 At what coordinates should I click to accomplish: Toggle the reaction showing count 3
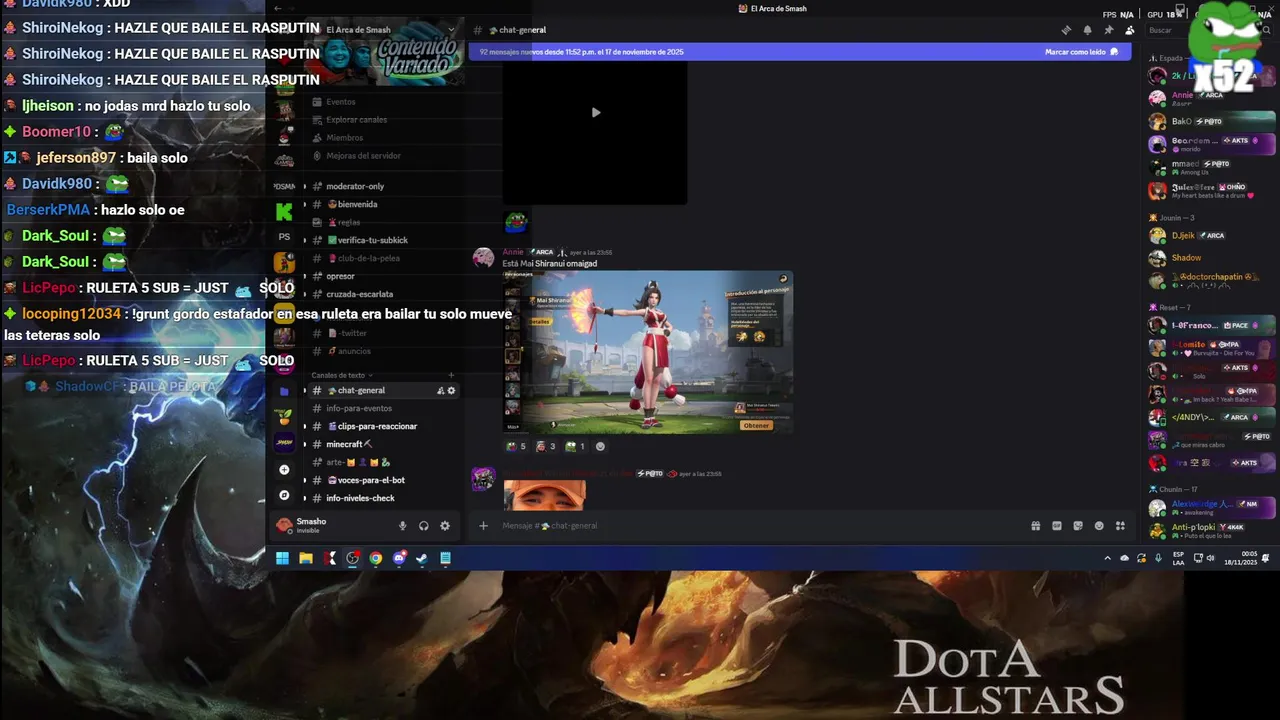tap(545, 446)
